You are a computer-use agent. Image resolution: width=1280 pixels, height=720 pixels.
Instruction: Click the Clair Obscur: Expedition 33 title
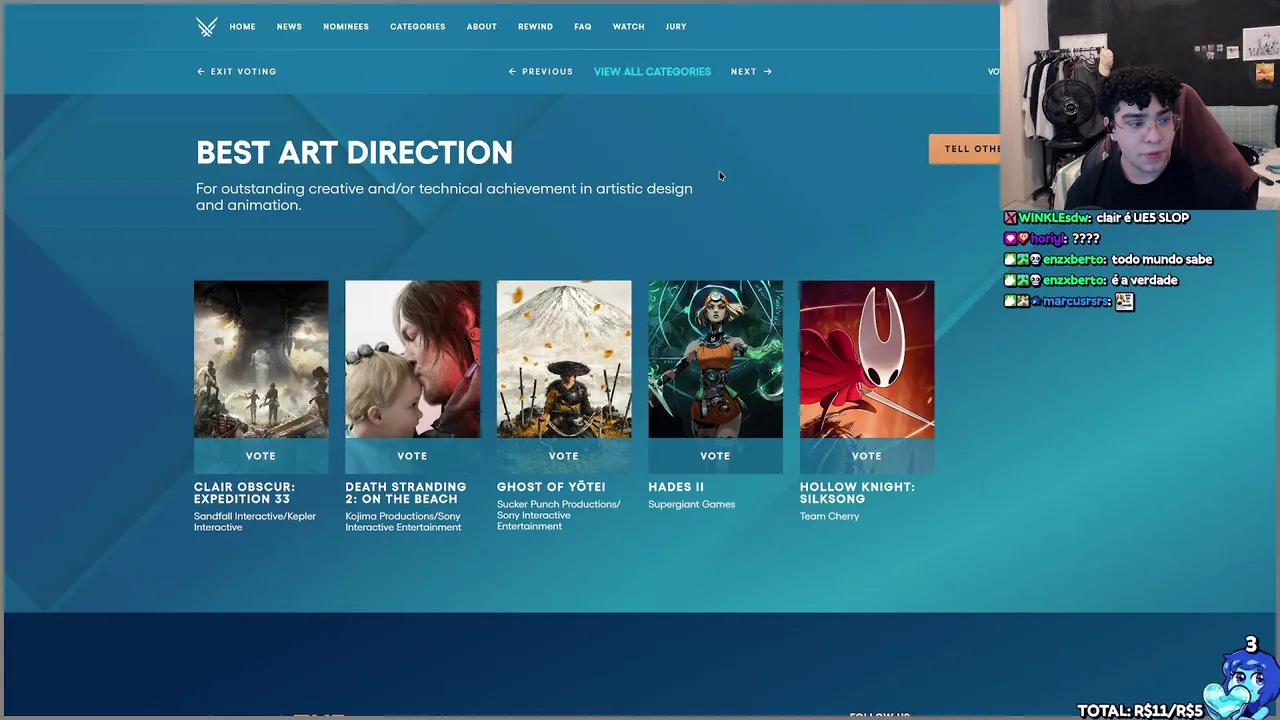pyautogui.click(x=244, y=493)
